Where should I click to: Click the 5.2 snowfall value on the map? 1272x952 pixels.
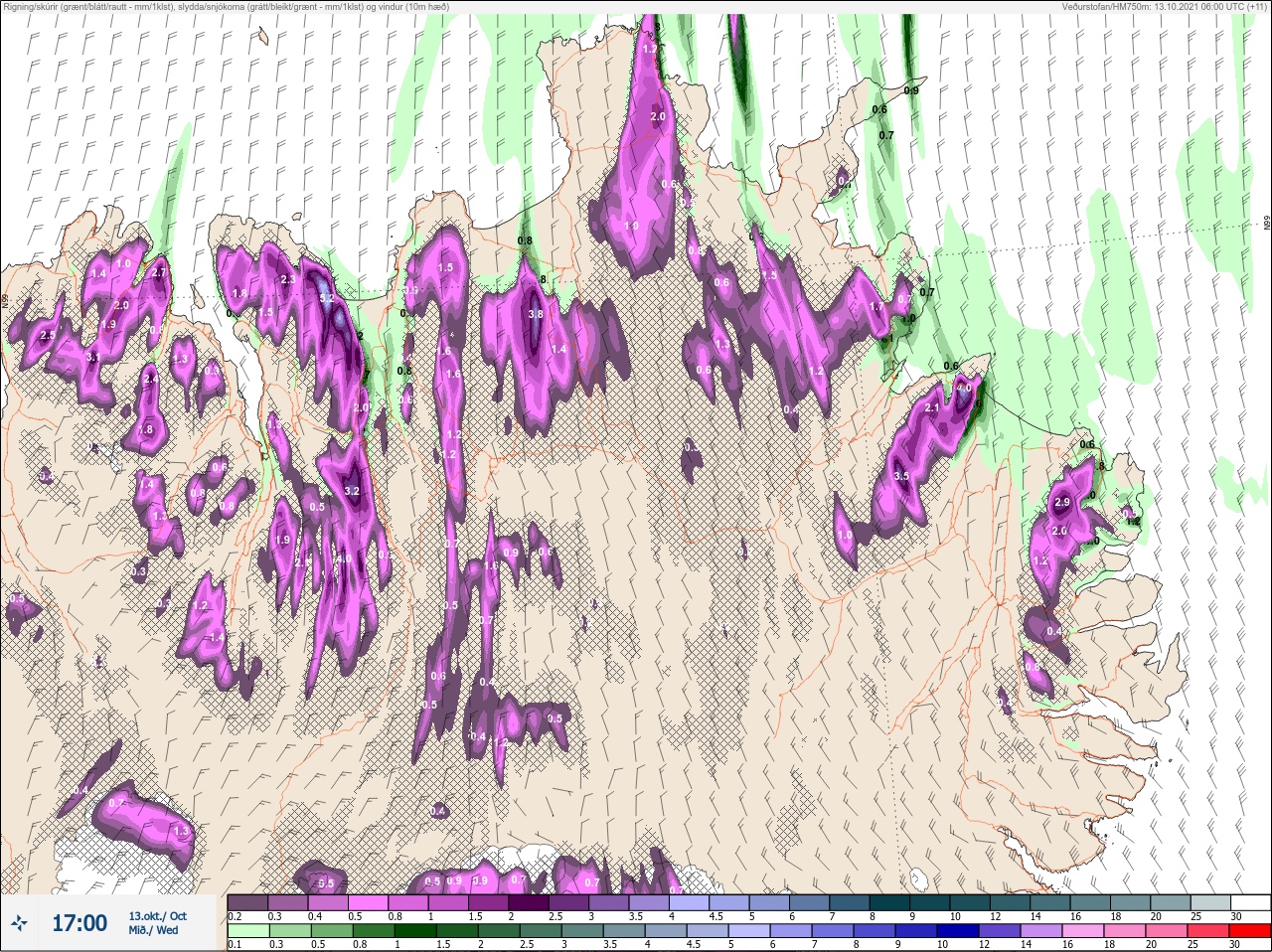(x=326, y=298)
